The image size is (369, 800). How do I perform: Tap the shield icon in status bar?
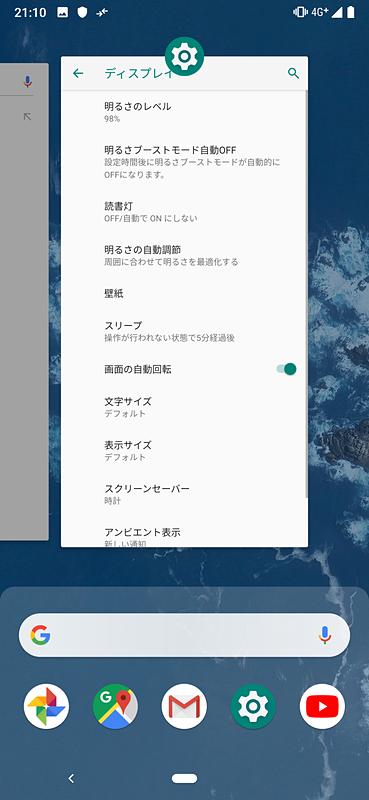click(x=82, y=12)
